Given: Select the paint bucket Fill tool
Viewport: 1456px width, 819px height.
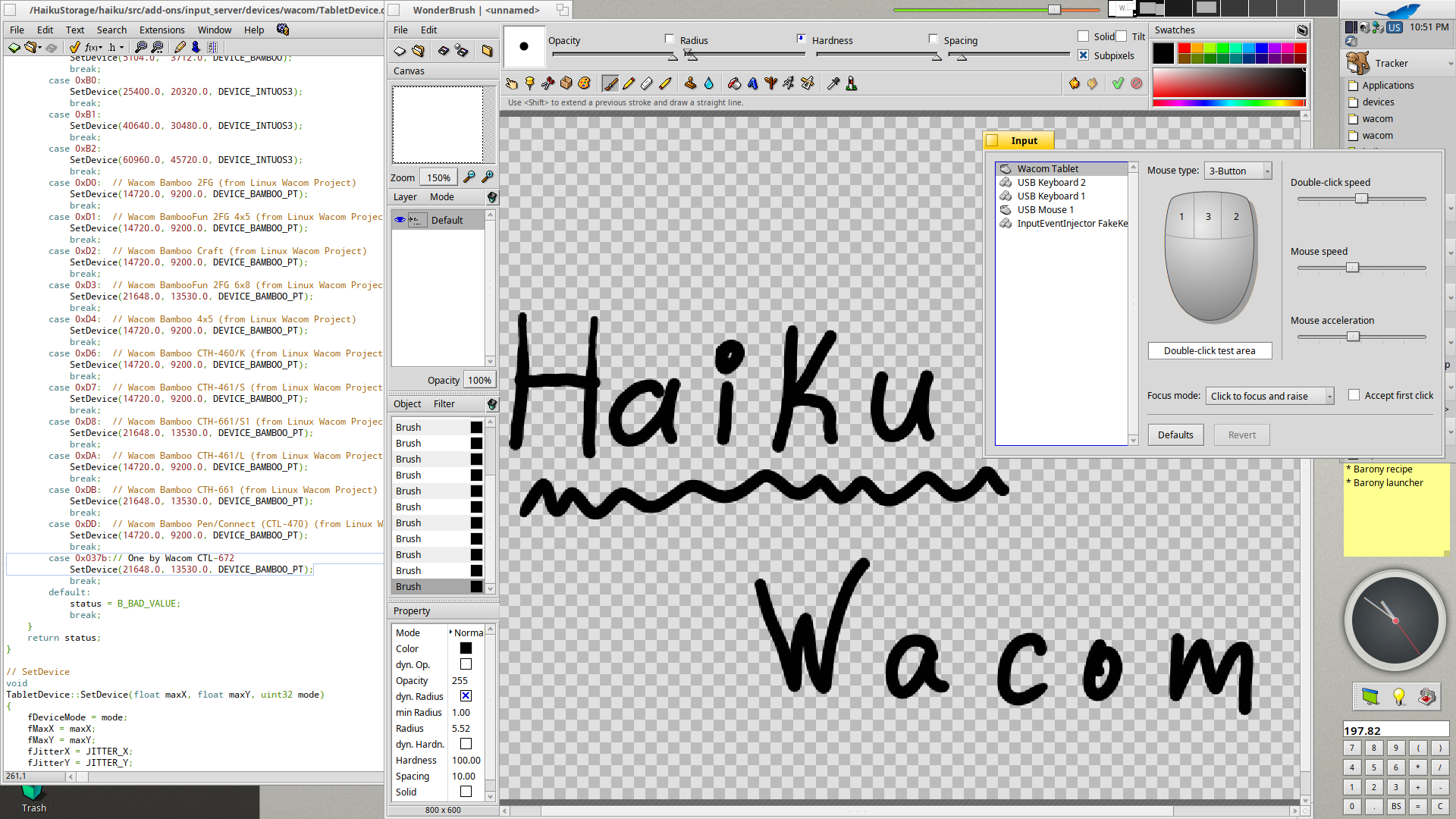Looking at the screenshot, I should pos(734,83).
